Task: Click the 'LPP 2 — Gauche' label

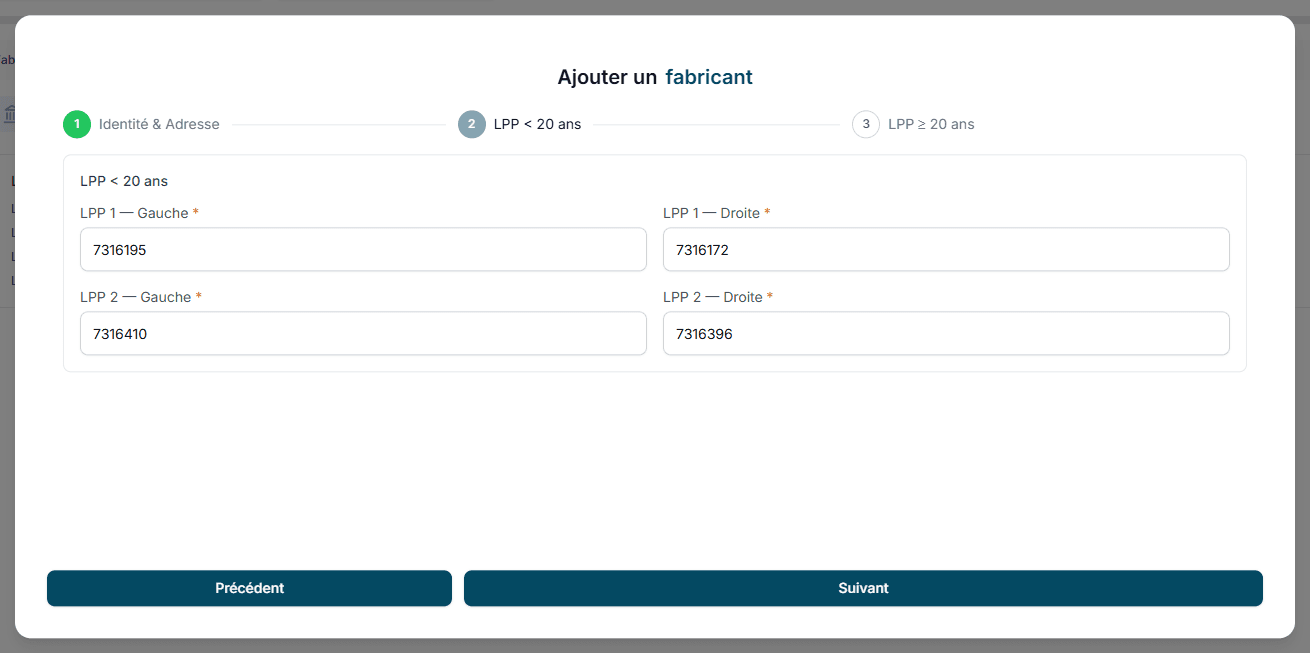Action: tap(141, 297)
